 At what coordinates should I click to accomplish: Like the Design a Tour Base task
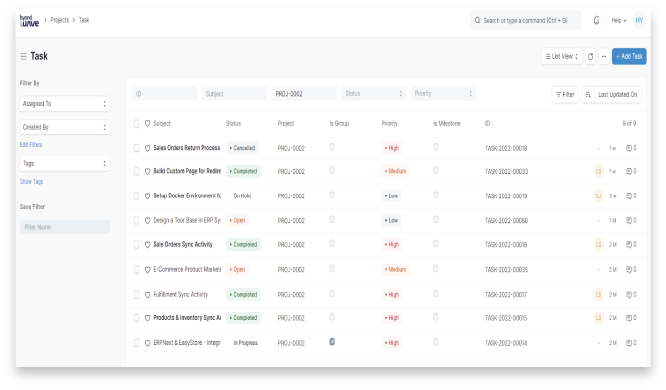click(x=147, y=220)
